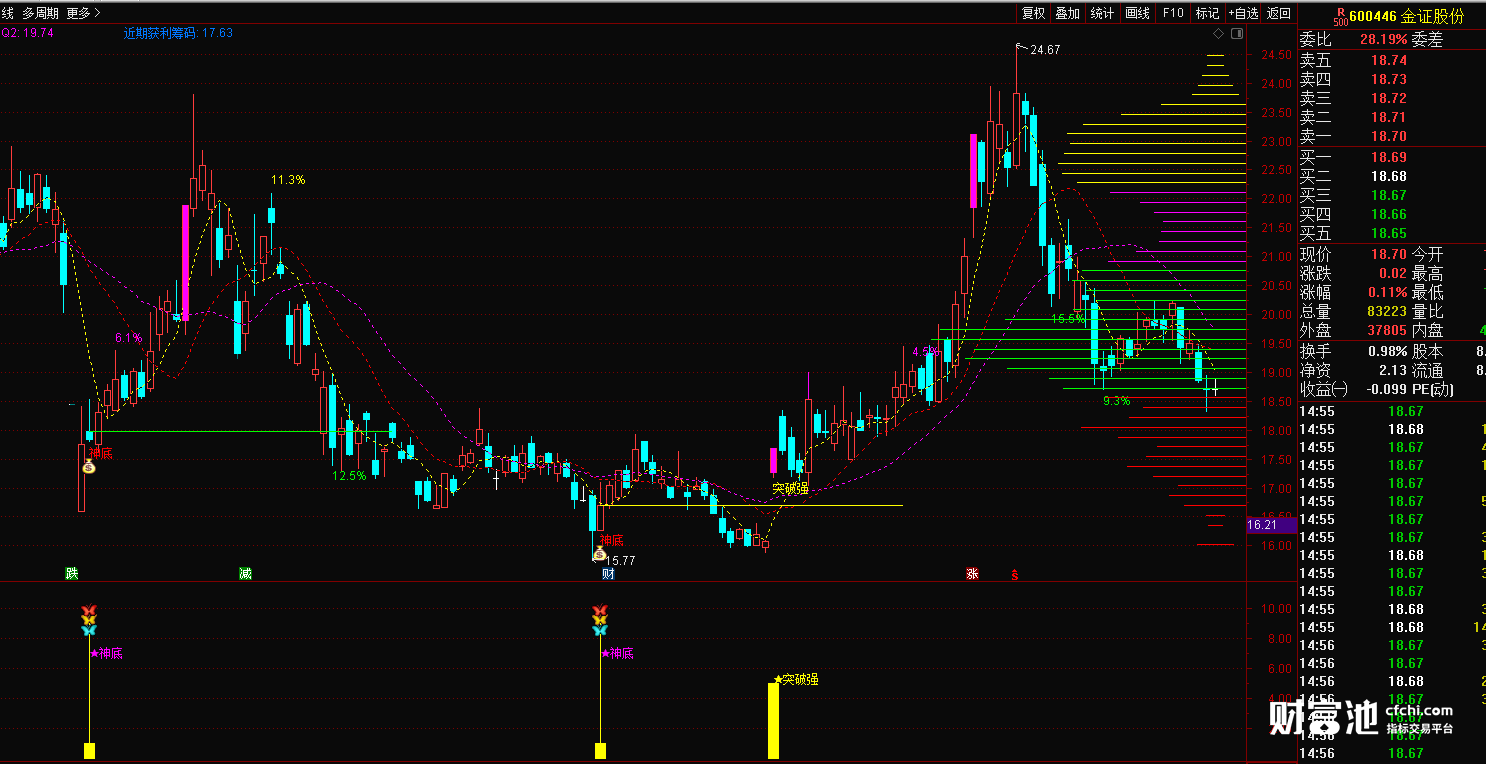Click the 10.00 indicator axis label

point(1275,608)
